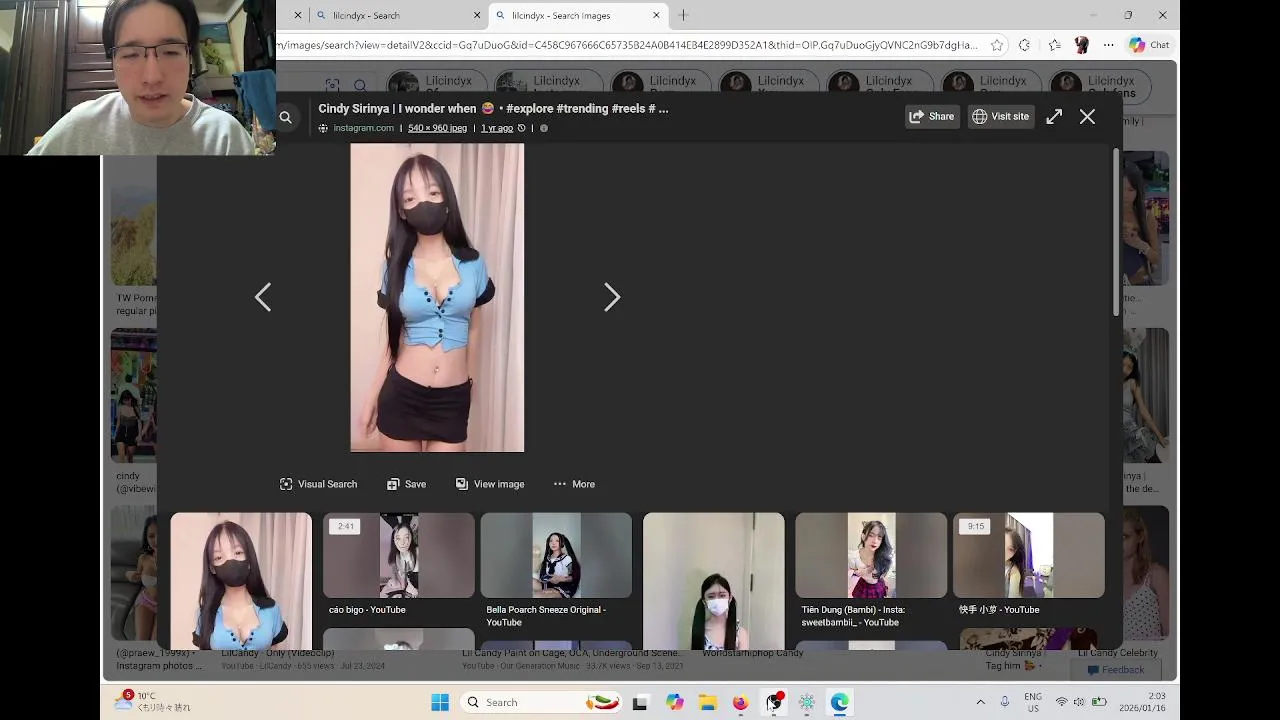Open the volume speaker tray icon

(x=1079, y=702)
